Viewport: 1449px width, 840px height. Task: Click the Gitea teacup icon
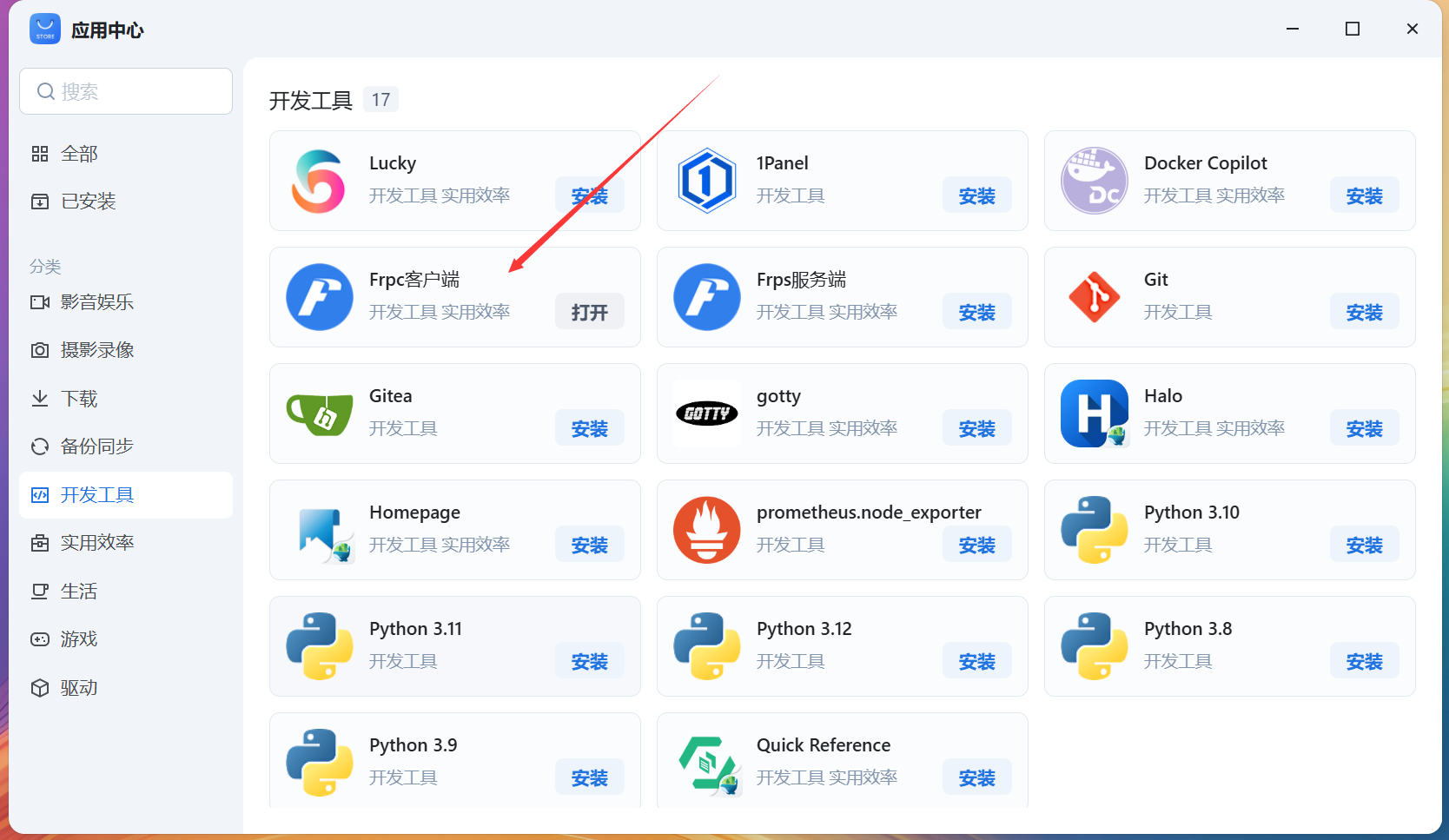[320, 413]
